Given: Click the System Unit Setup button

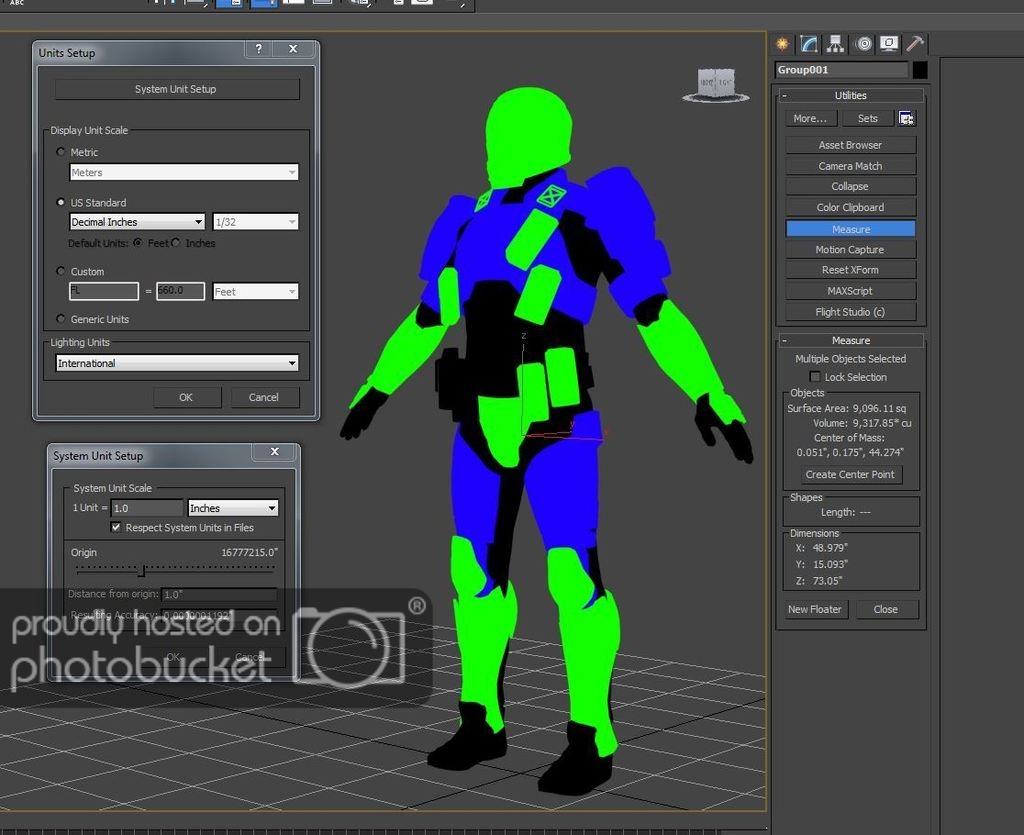Looking at the screenshot, I should [177, 89].
